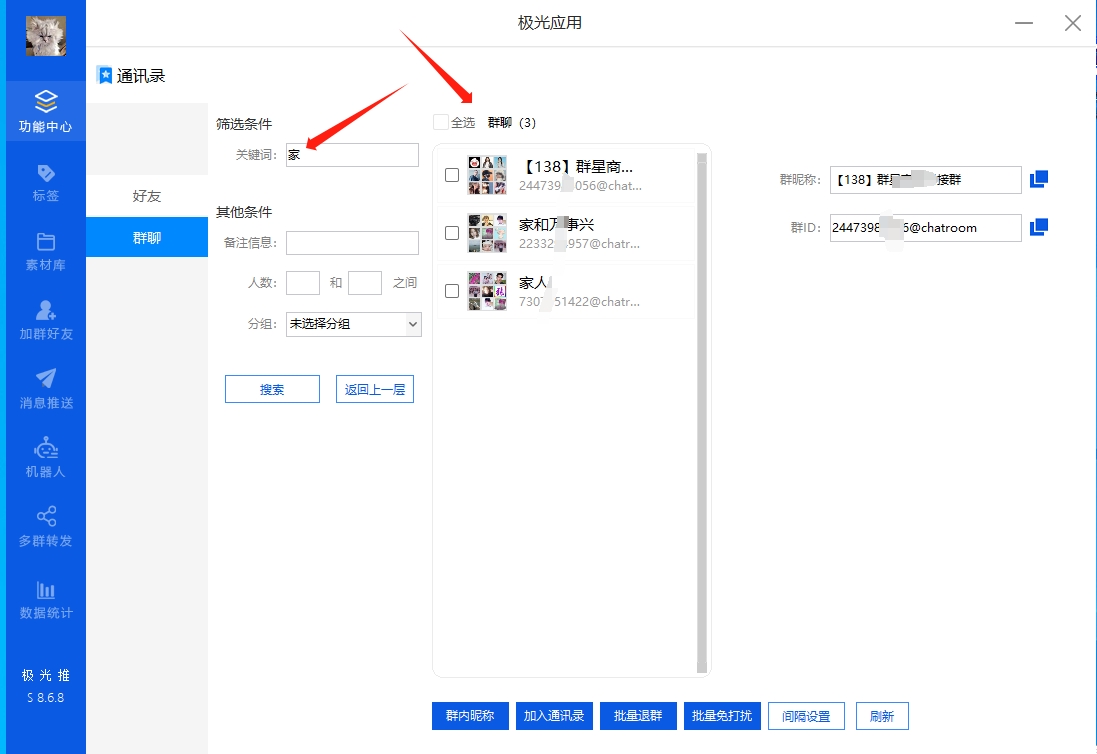
Task: Tick the checkbox for 家和万事兴 group
Action: point(452,233)
